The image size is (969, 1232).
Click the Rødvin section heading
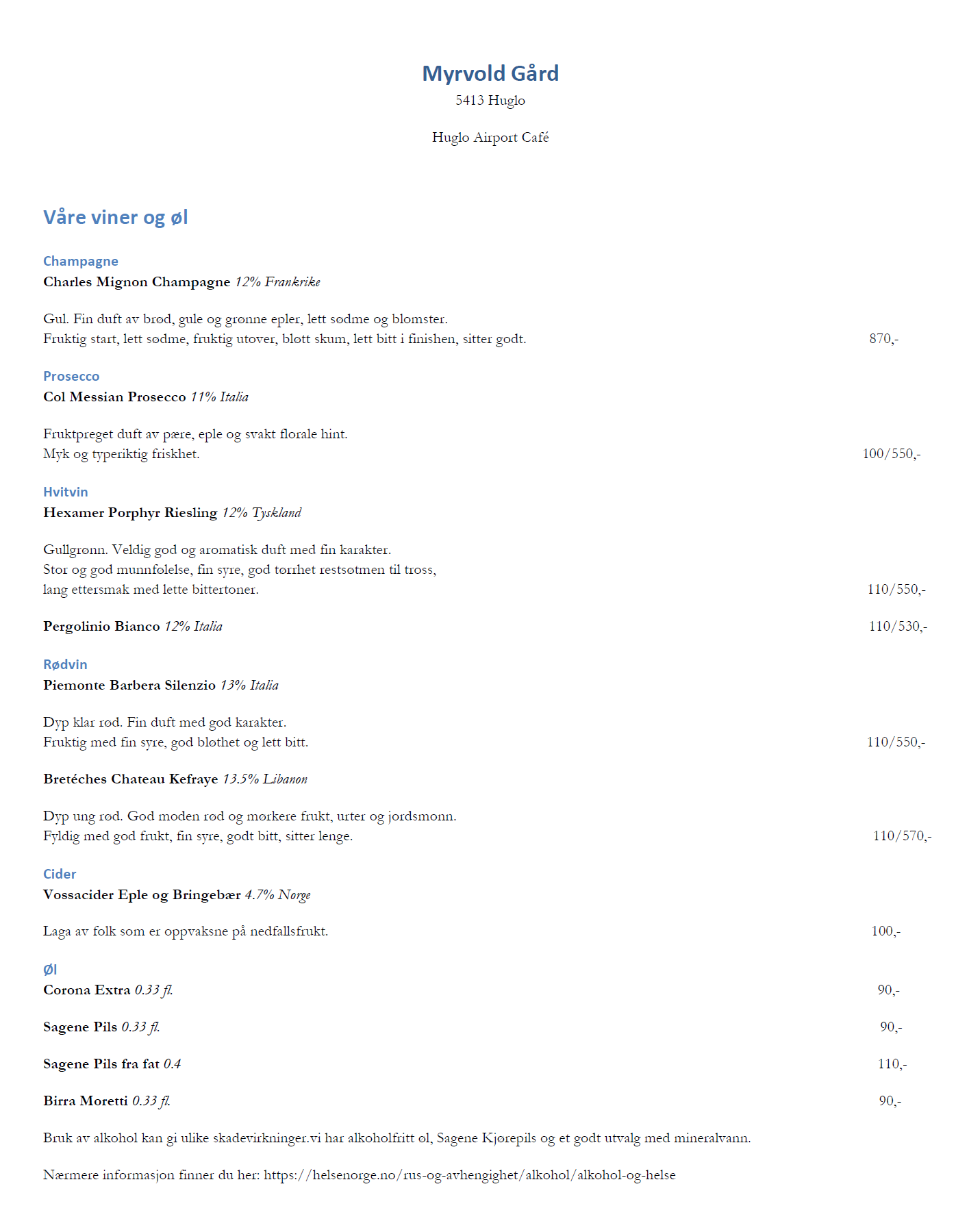click(x=65, y=664)
